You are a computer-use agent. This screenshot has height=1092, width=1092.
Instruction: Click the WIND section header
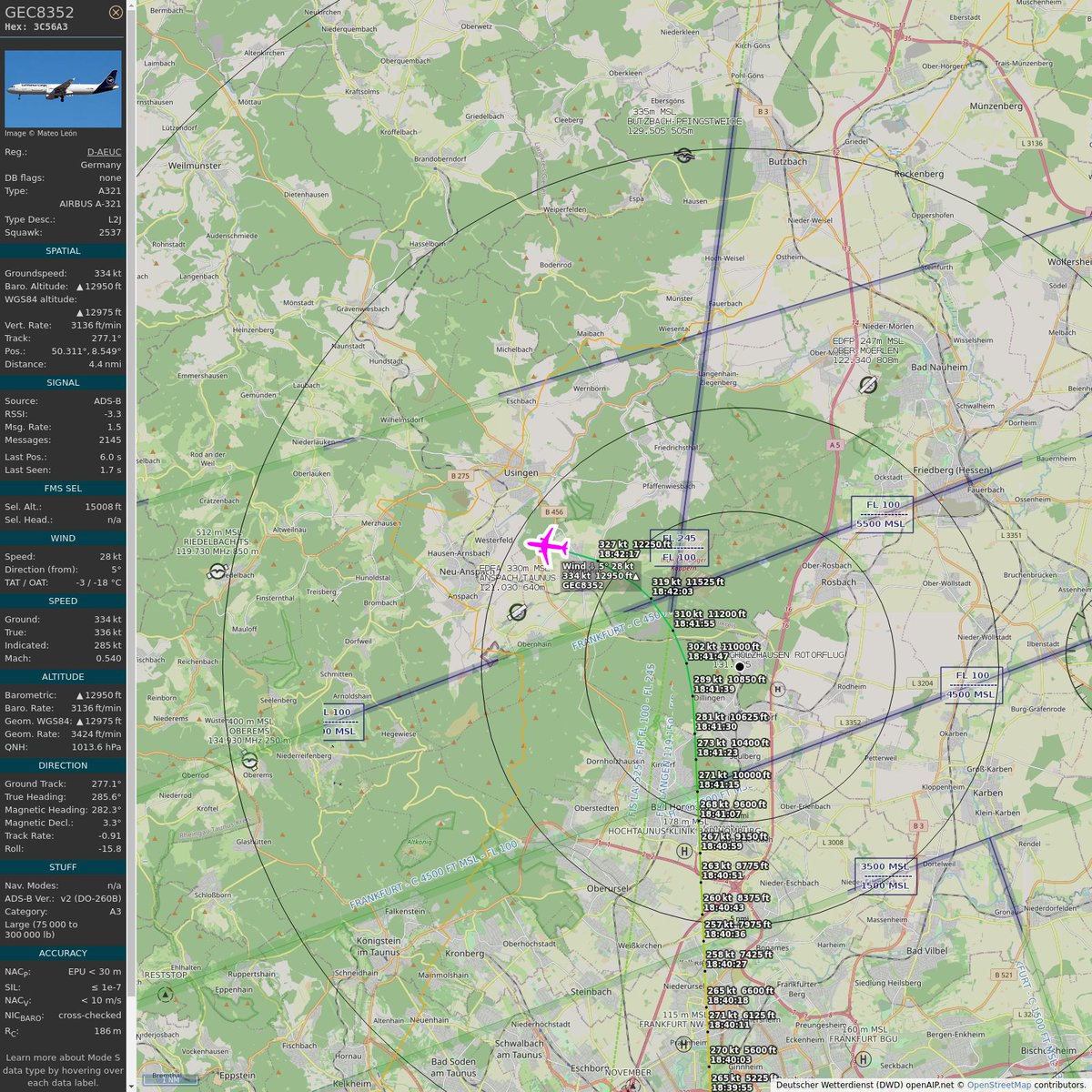pos(63,539)
